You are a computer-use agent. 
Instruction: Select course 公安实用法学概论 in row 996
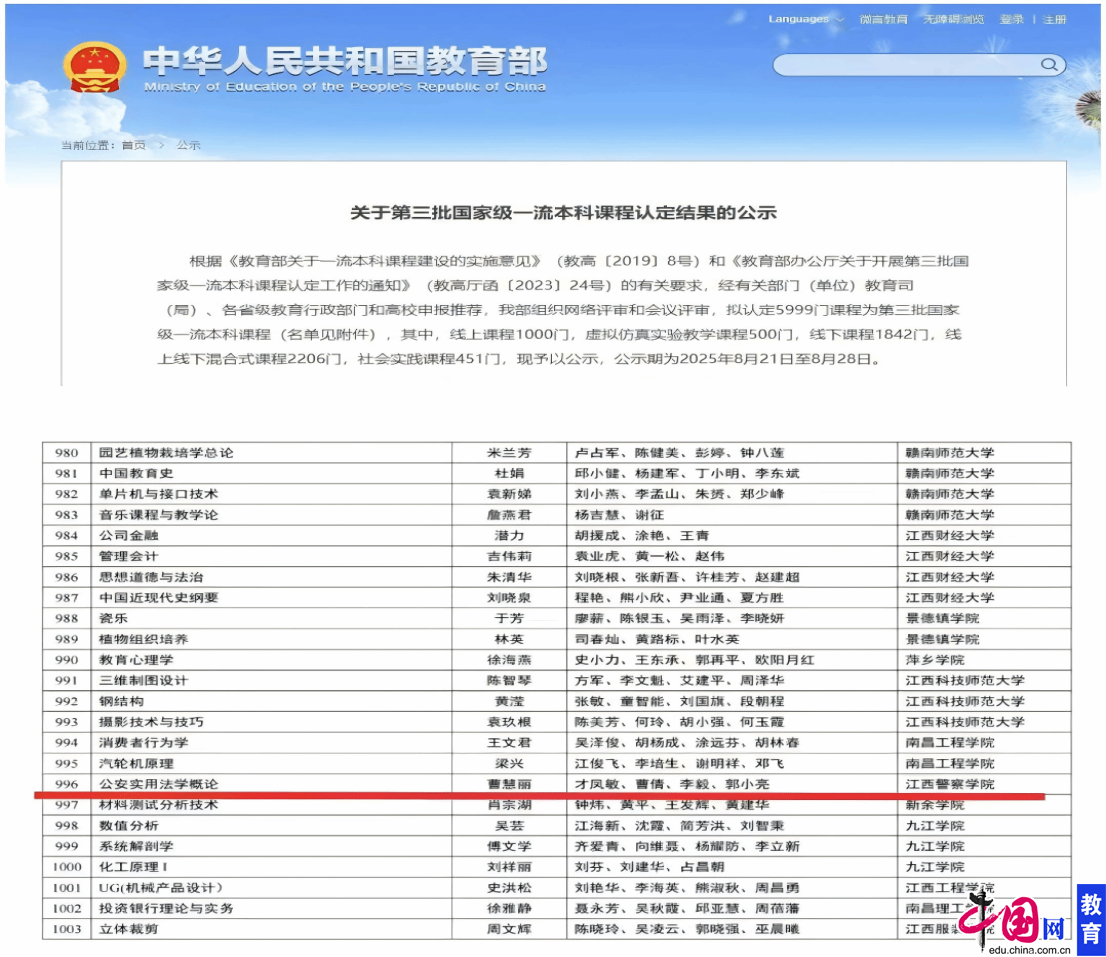point(158,784)
